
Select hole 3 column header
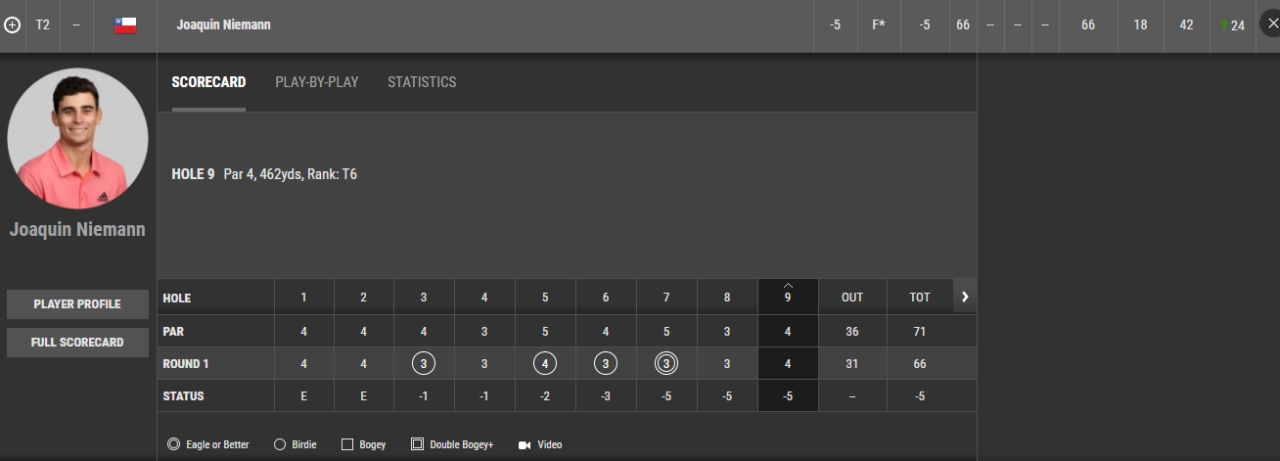(424, 297)
